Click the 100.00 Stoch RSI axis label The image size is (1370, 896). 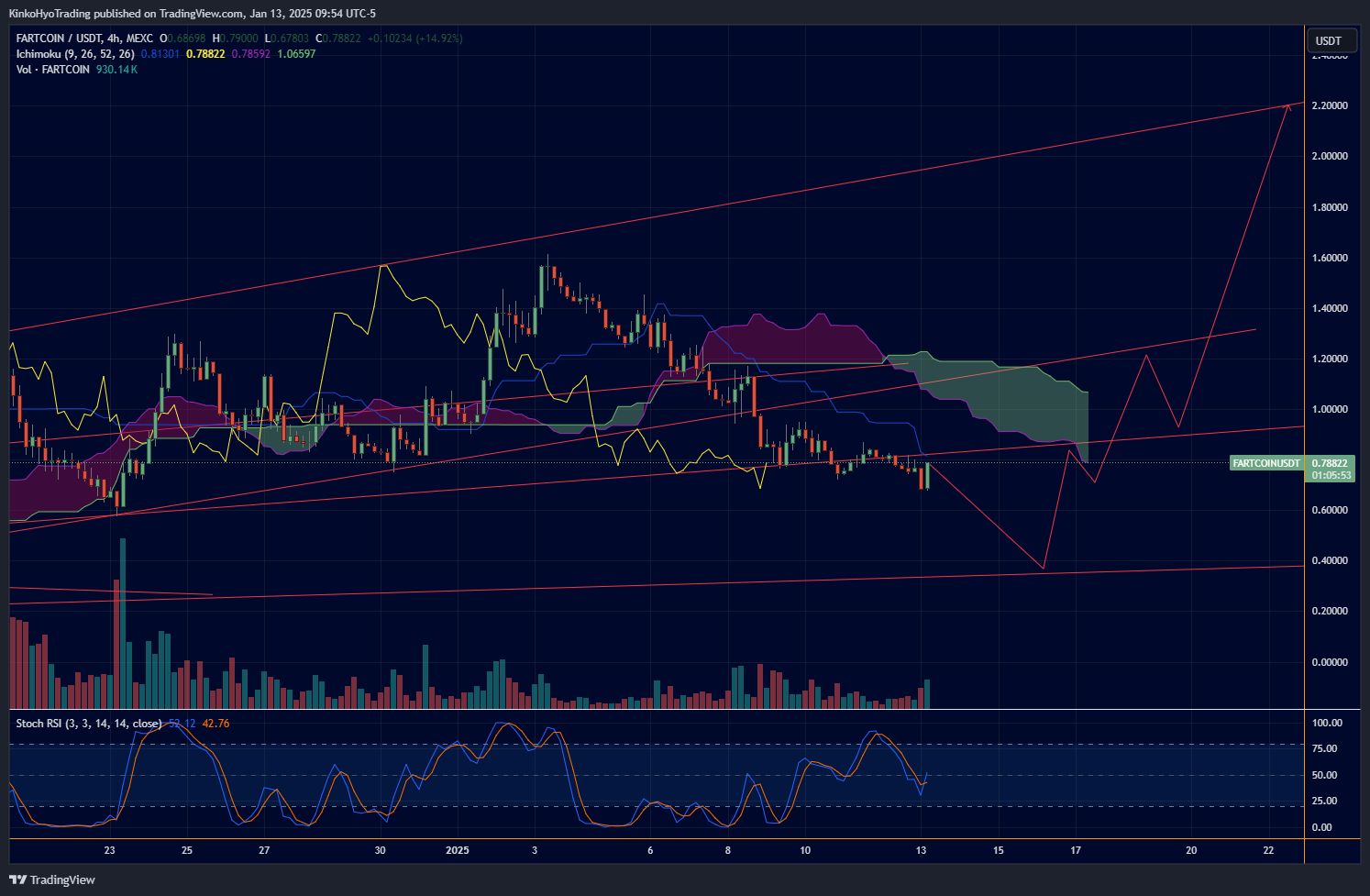[1327, 723]
